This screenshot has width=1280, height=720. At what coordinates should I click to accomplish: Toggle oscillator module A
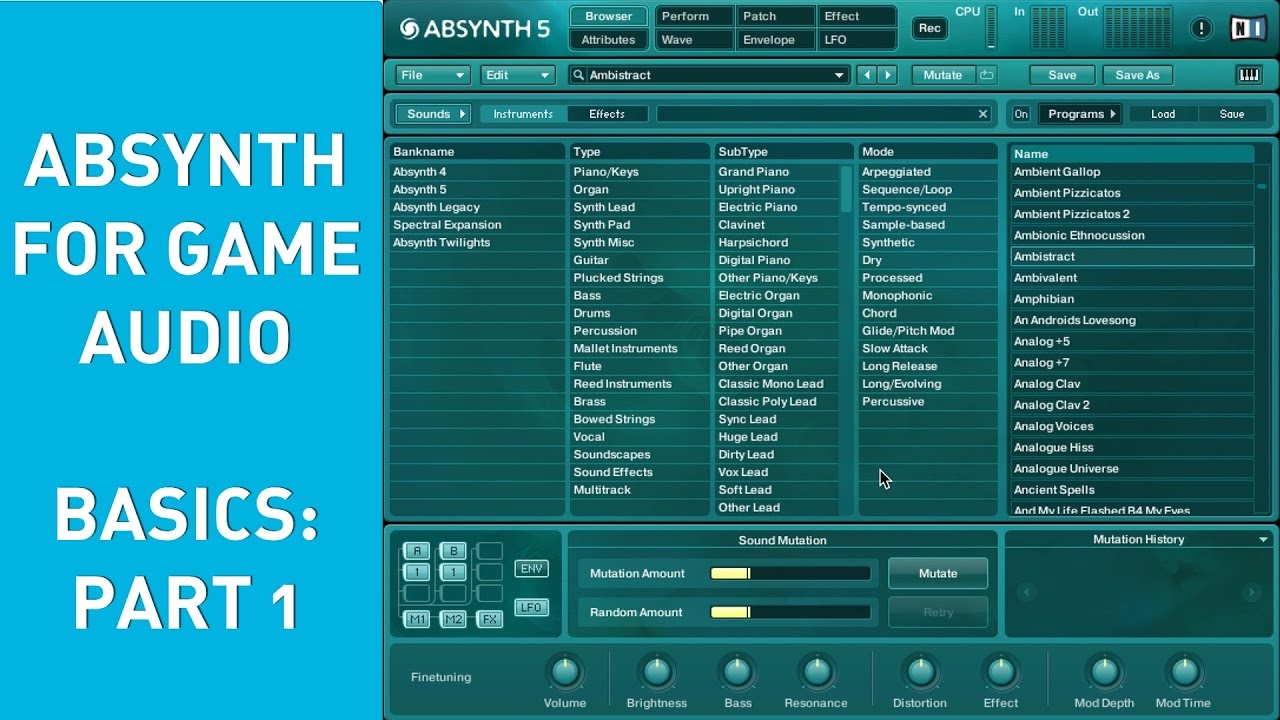click(x=417, y=551)
